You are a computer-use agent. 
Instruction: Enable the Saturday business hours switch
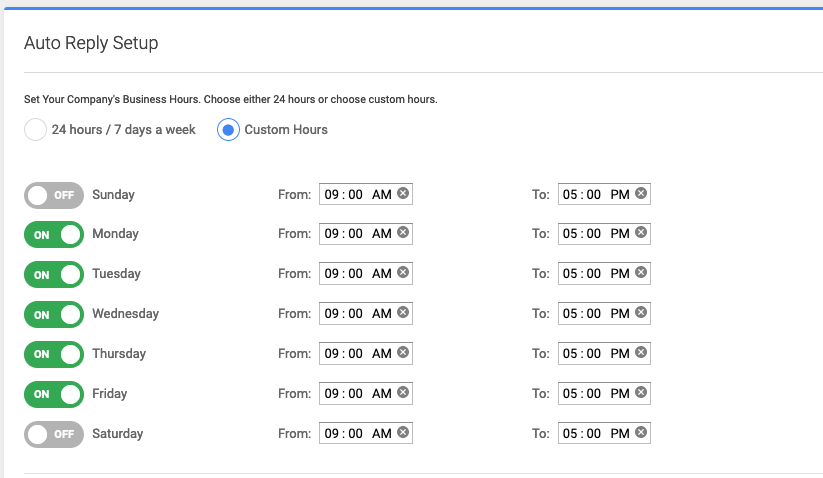click(54, 434)
